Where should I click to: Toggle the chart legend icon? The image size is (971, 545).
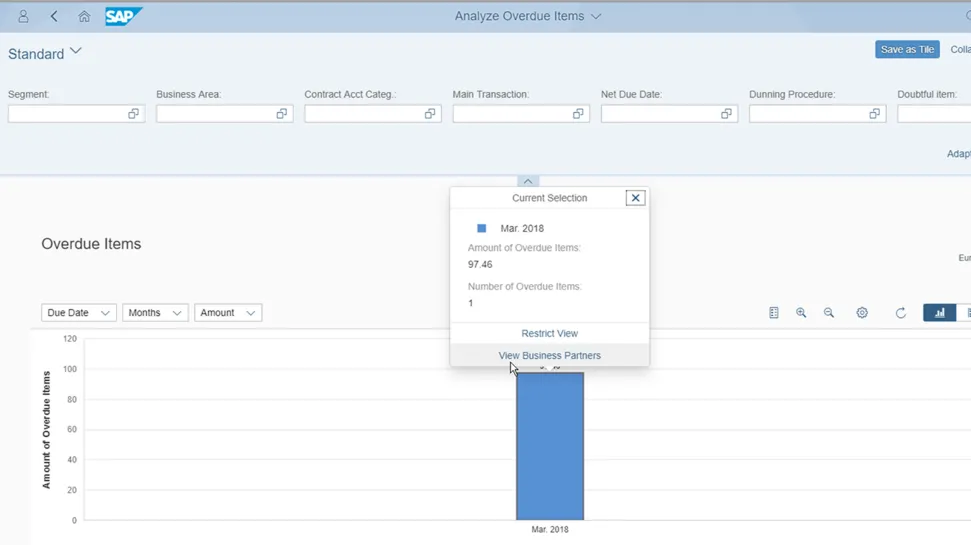tap(773, 313)
